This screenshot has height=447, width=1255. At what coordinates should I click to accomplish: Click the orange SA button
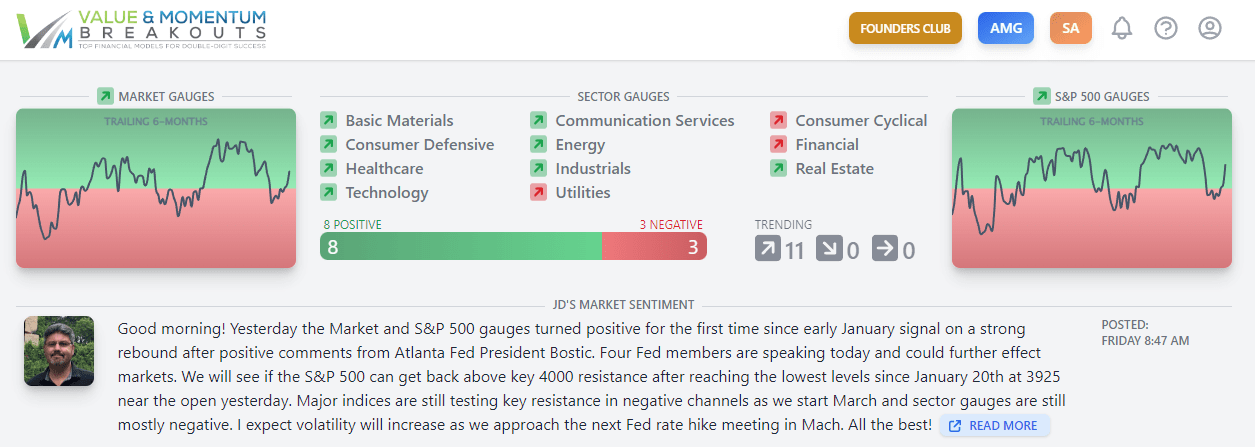[x=1071, y=28]
